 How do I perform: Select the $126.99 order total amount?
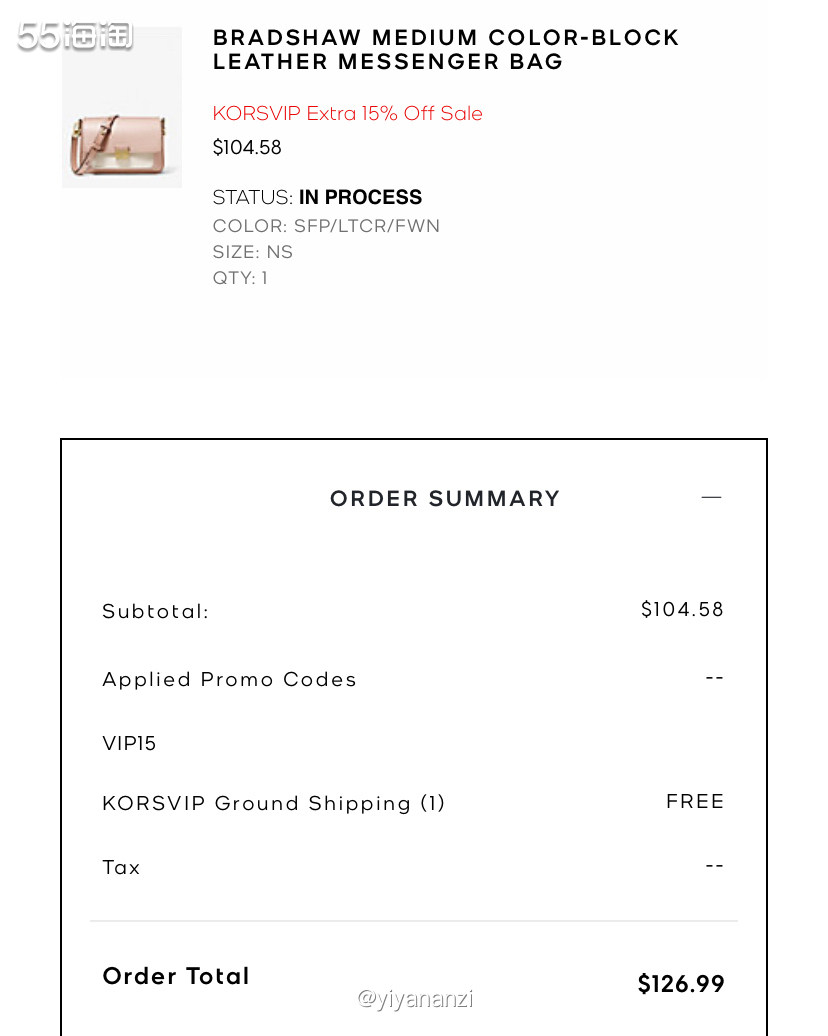click(681, 984)
